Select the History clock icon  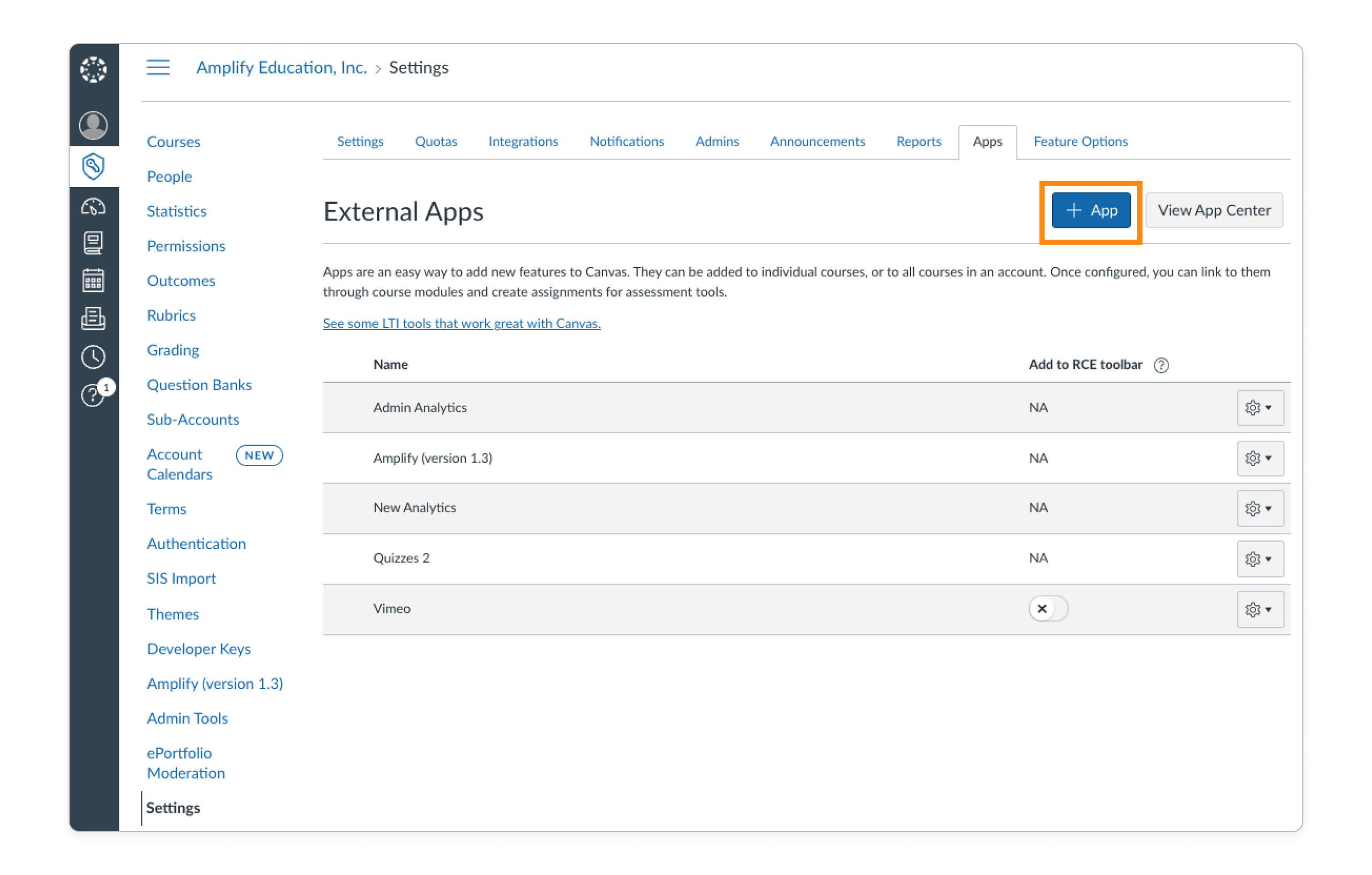tap(94, 357)
